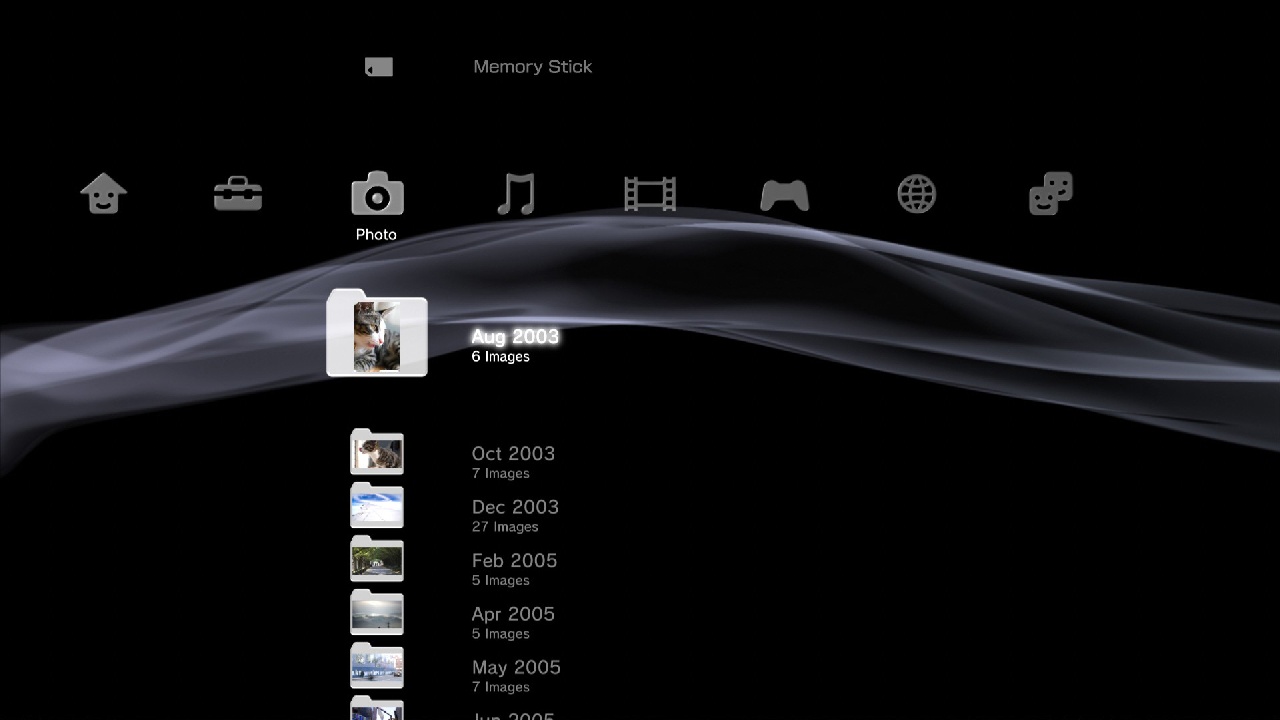Select the Photo camera icon

pyautogui.click(x=377, y=193)
